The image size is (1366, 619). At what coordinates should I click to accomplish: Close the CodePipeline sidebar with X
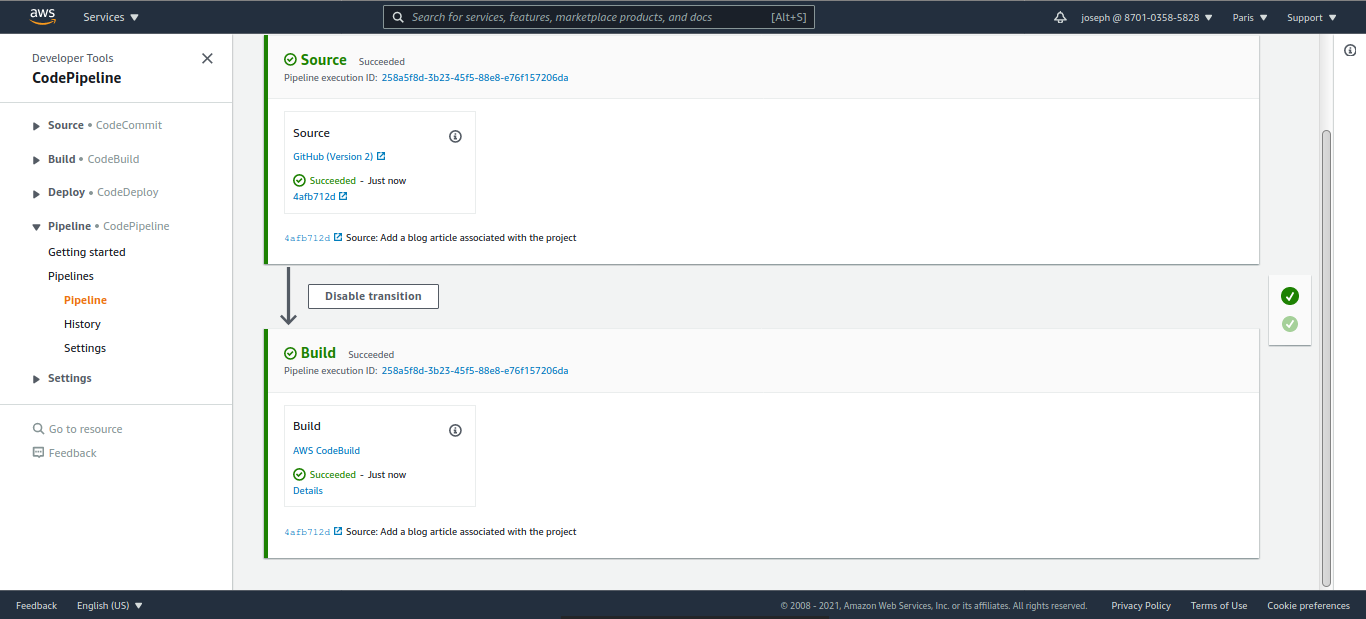click(207, 58)
